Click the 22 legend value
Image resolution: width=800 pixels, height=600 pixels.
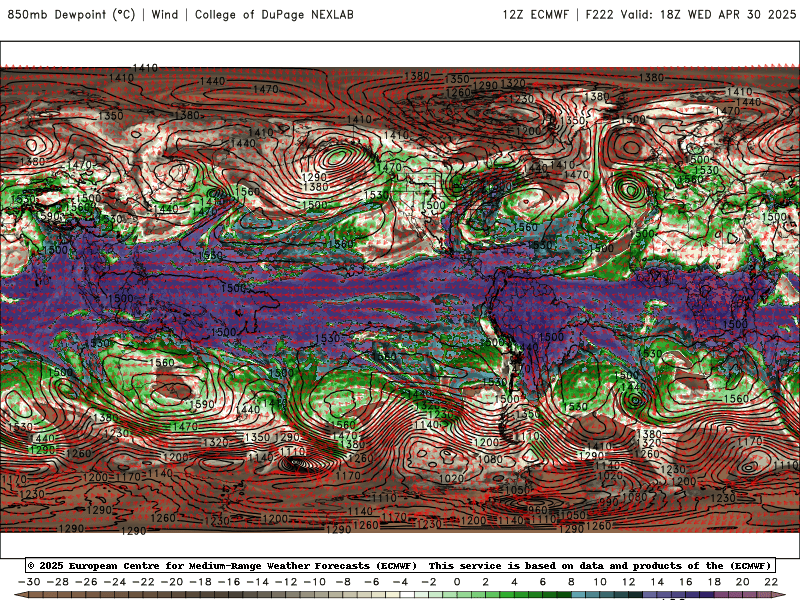coord(771,582)
